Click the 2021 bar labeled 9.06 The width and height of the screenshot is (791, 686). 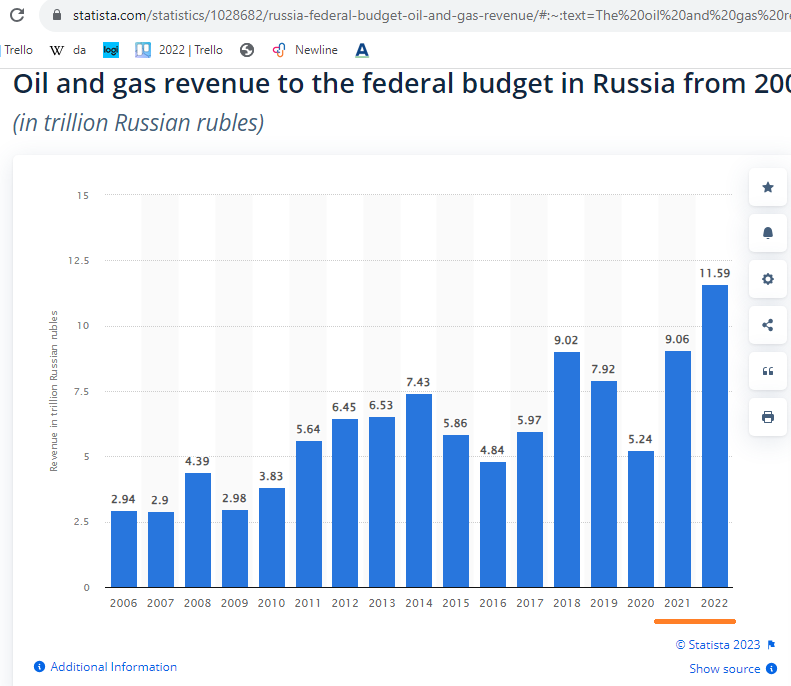coord(677,469)
